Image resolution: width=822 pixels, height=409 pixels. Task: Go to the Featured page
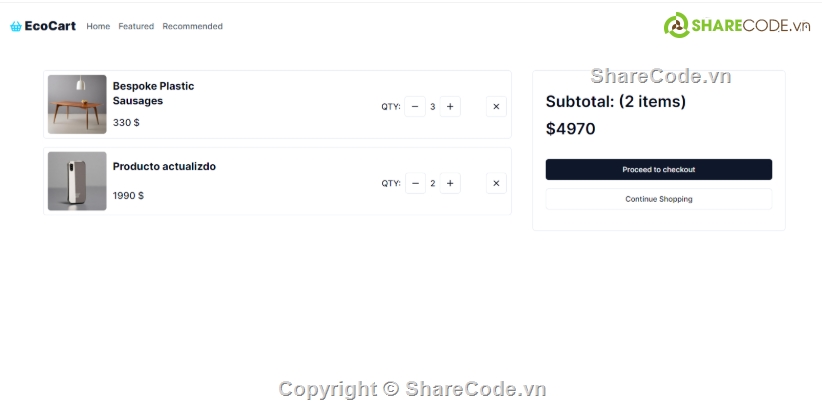coord(136,26)
